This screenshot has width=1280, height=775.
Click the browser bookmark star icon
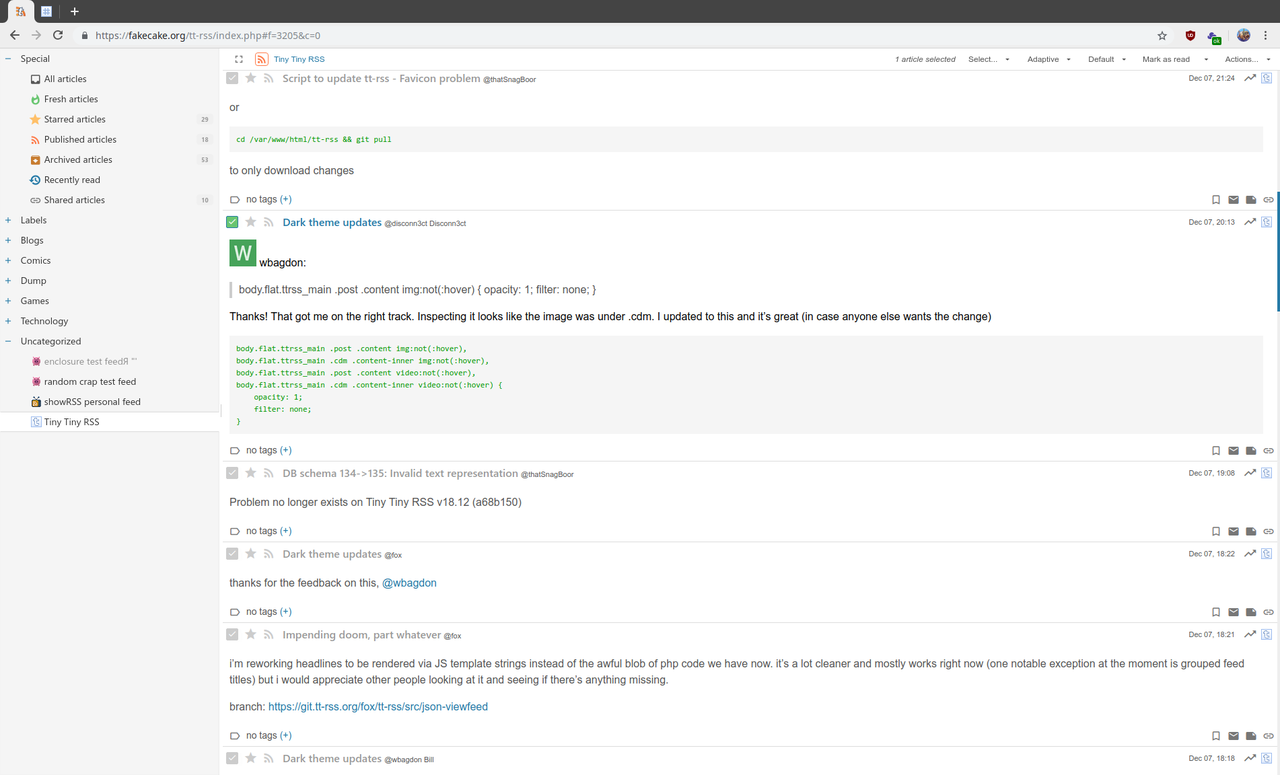pos(1162,35)
